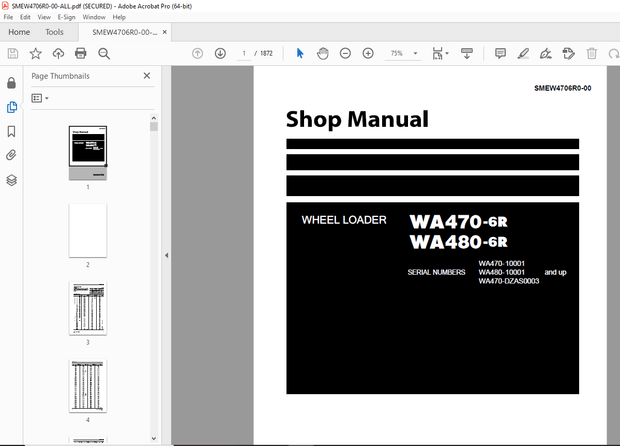Go to next page arrow icon

[220, 53]
